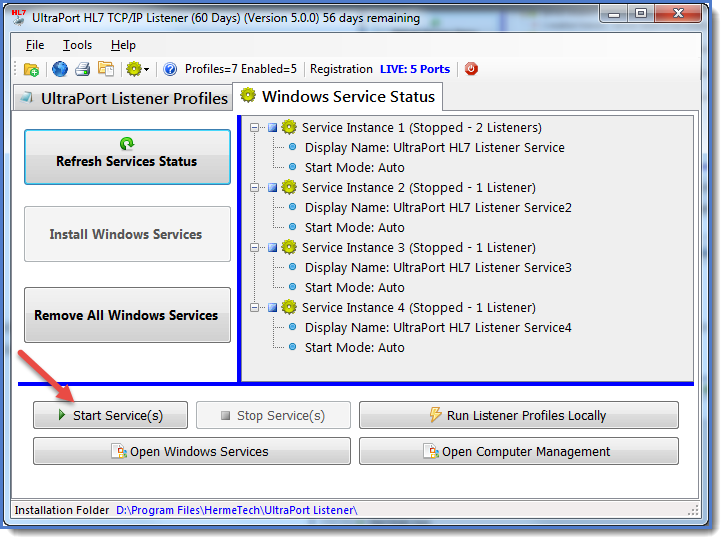This screenshot has width=727, height=544.
Task: Select Start Mode: Auto under Service Instance 4
Action: (355, 347)
